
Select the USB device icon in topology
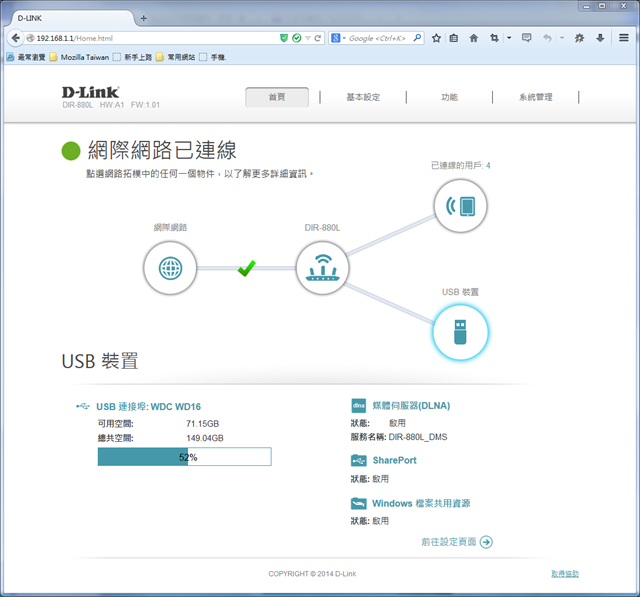(x=460, y=333)
